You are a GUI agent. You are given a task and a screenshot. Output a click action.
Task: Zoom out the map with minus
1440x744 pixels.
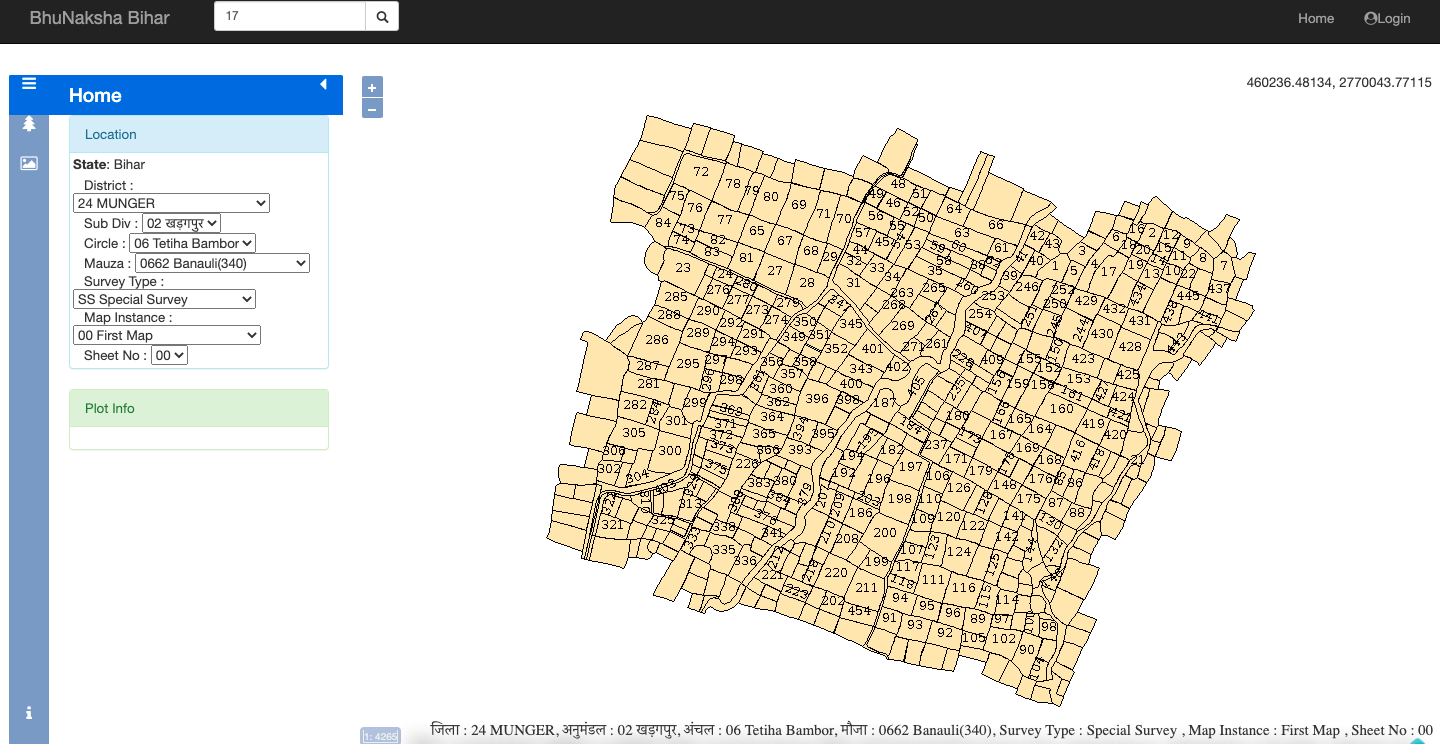pos(372,108)
